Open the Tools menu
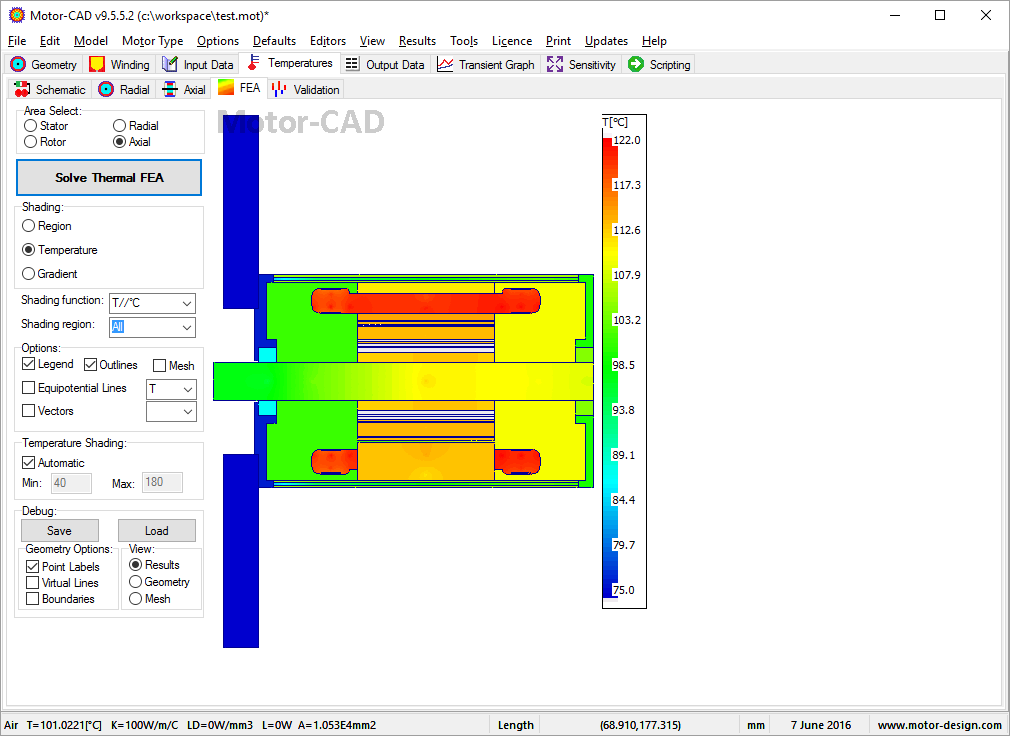The image size is (1010, 736). pyautogui.click(x=464, y=41)
